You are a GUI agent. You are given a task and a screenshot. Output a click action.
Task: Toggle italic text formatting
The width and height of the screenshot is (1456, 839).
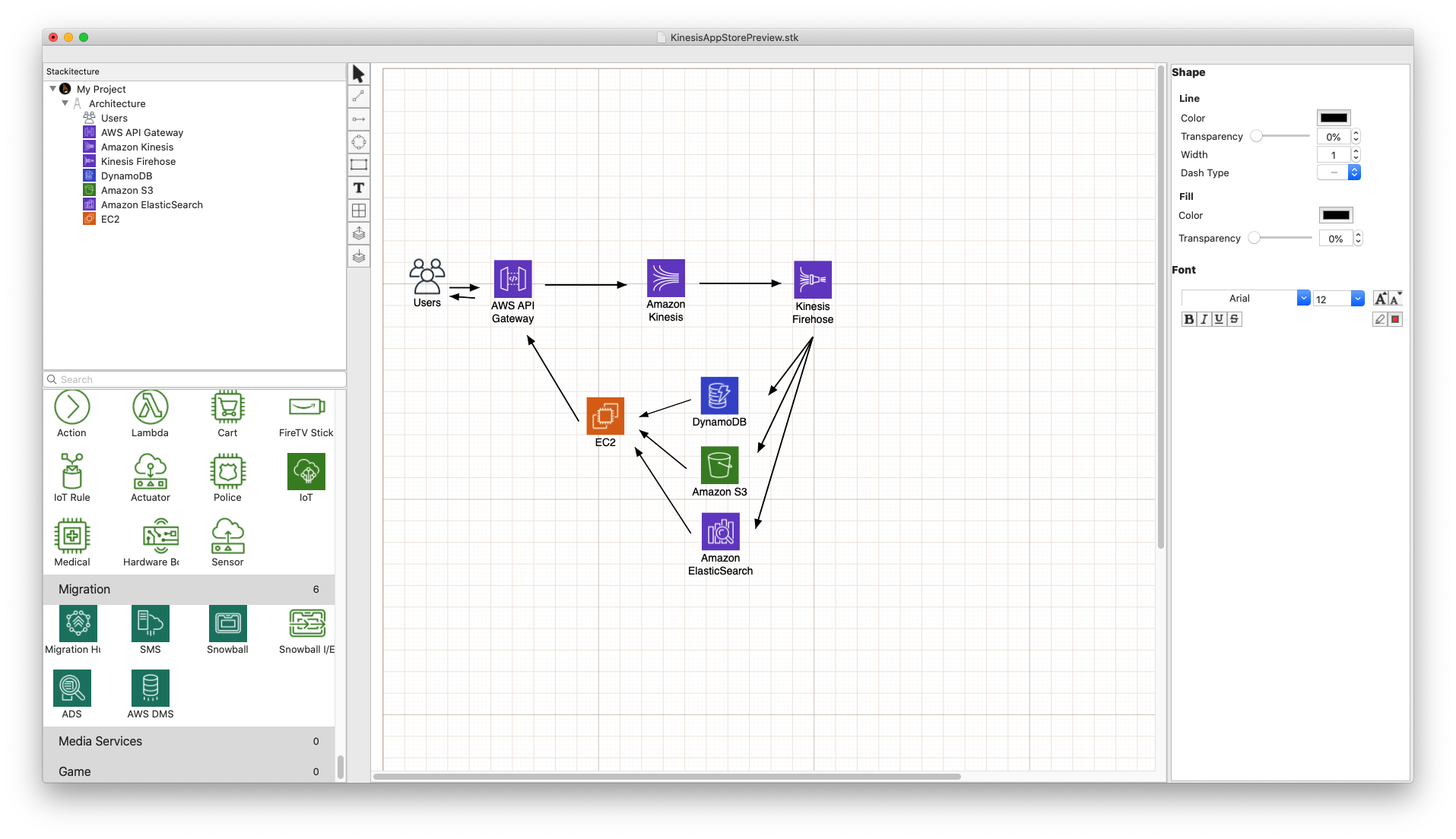pyautogui.click(x=1204, y=319)
